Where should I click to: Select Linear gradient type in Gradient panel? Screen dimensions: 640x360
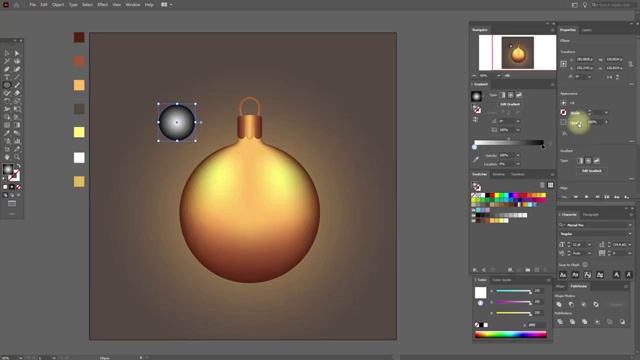[x=502, y=95]
